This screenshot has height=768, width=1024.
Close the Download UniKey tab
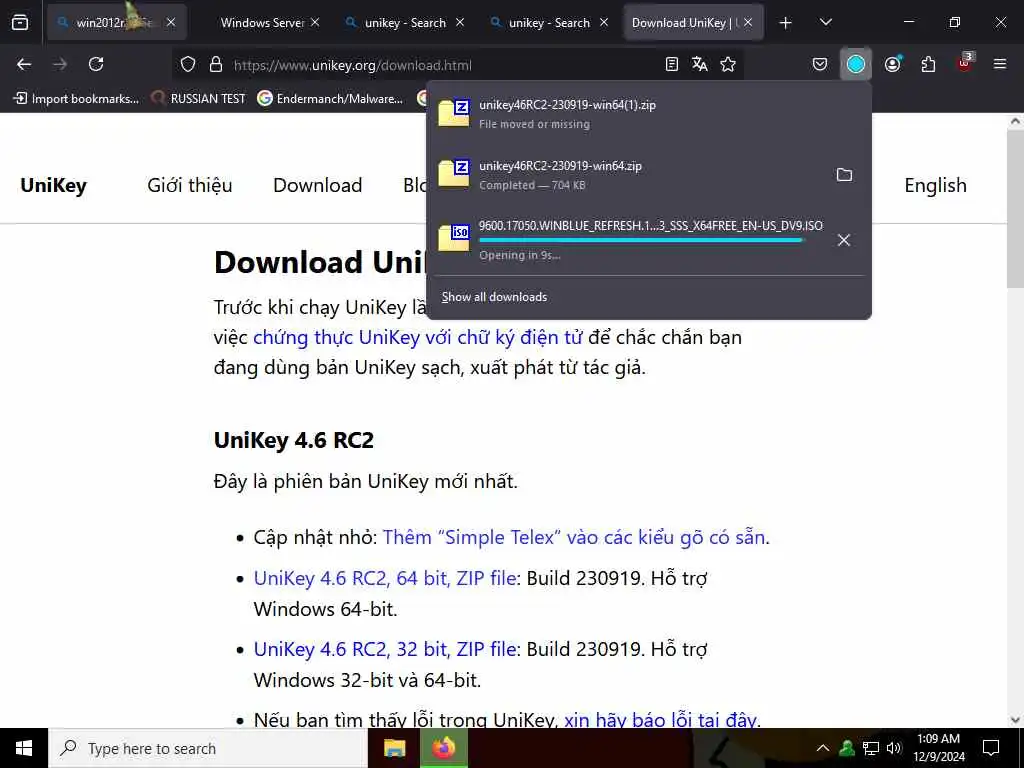click(x=748, y=22)
